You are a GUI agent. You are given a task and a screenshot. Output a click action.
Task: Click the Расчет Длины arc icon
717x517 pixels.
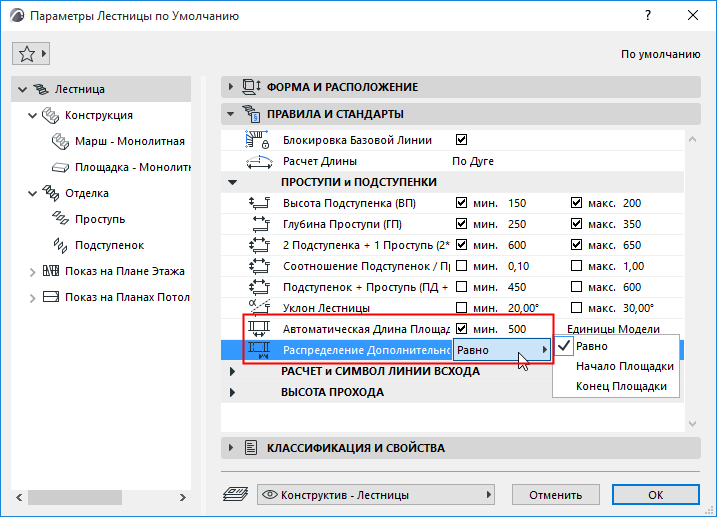pos(259,161)
